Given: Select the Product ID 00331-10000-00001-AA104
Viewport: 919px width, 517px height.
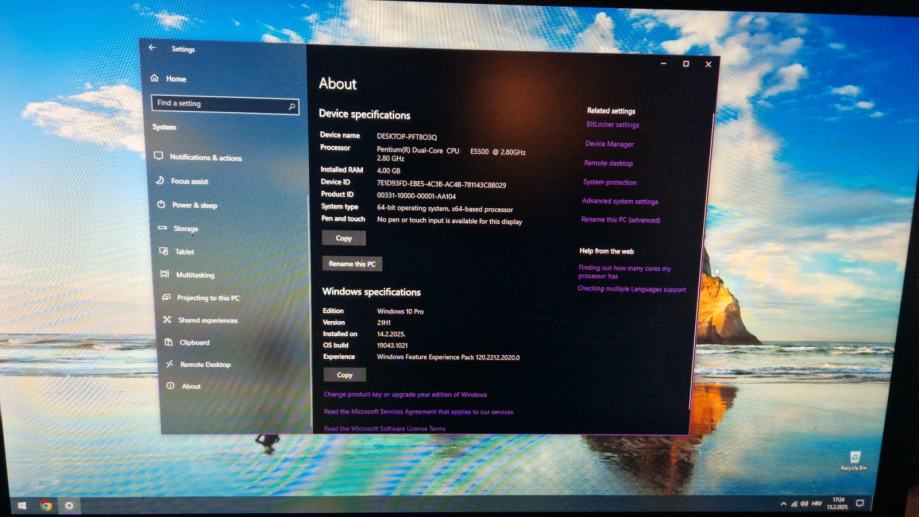Looking at the screenshot, I should 416,196.
